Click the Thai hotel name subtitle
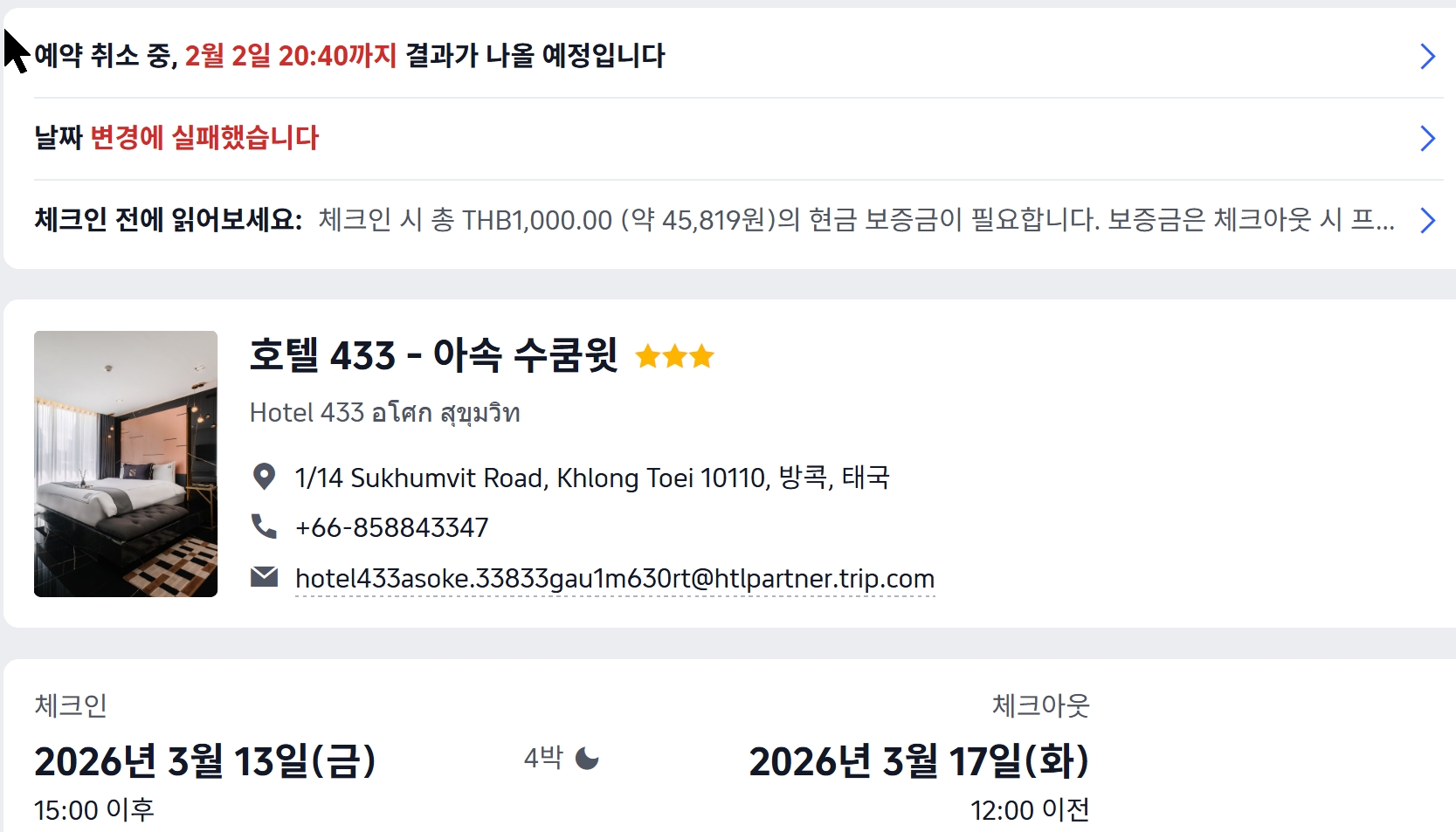 pyautogui.click(x=384, y=412)
